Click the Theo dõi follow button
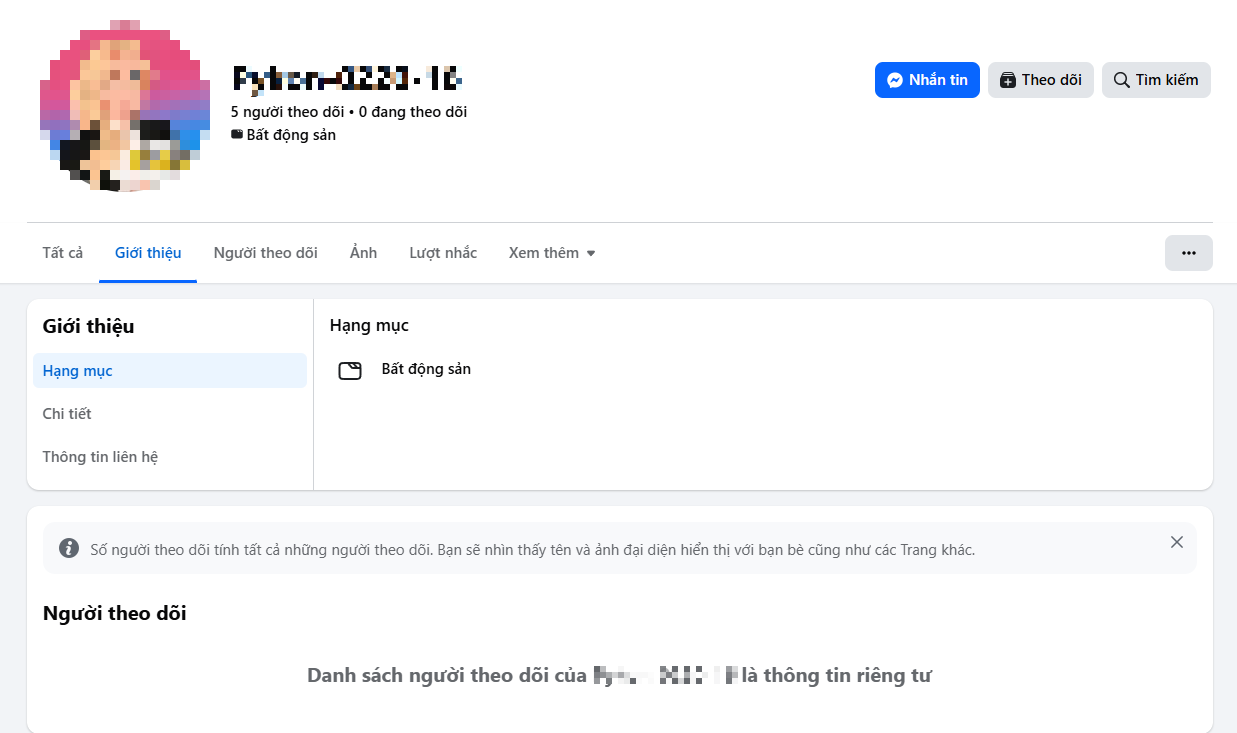Image resolution: width=1237 pixels, height=733 pixels. pyautogui.click(x=1040, y=80)
